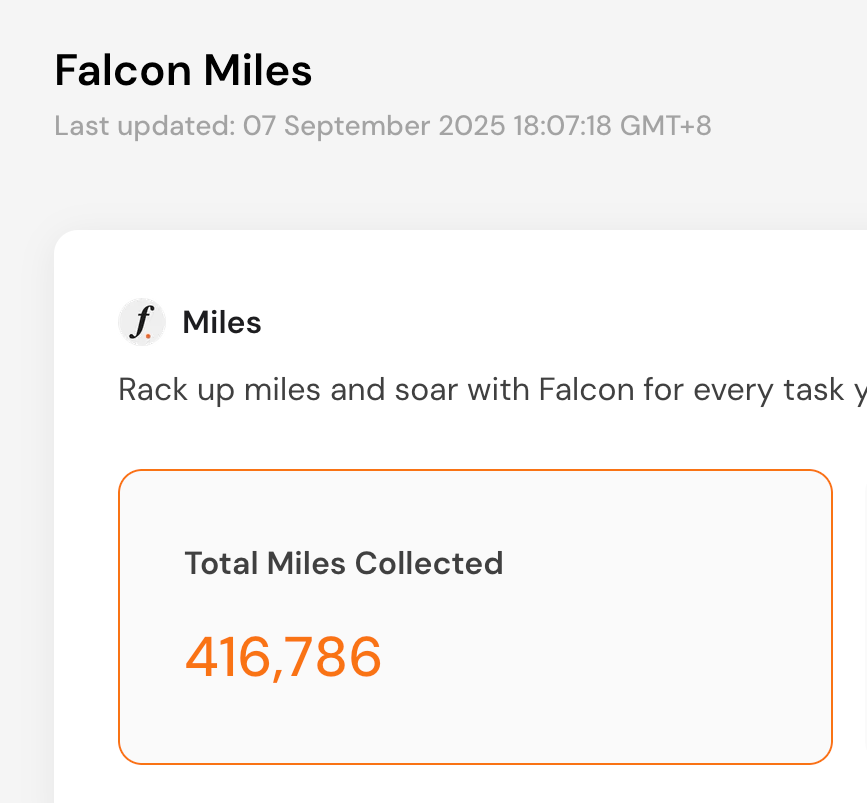Click the word September in the timestamp

pos(357,126)
